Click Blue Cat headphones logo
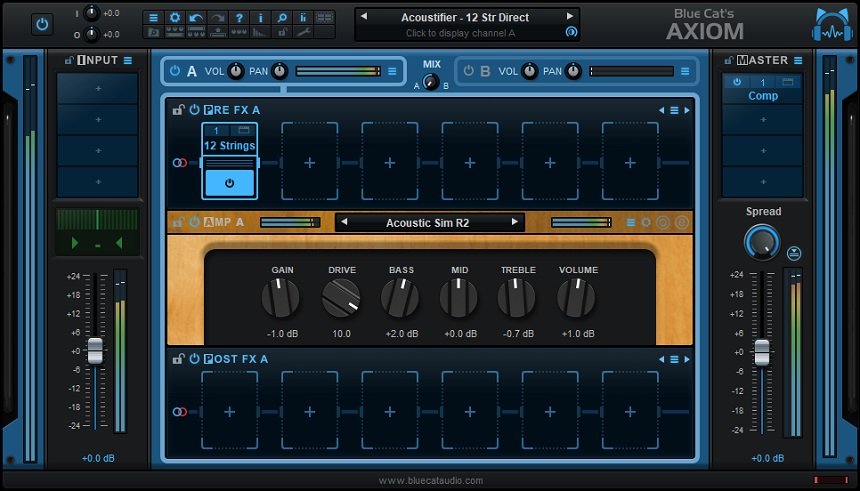 point(833,25)
